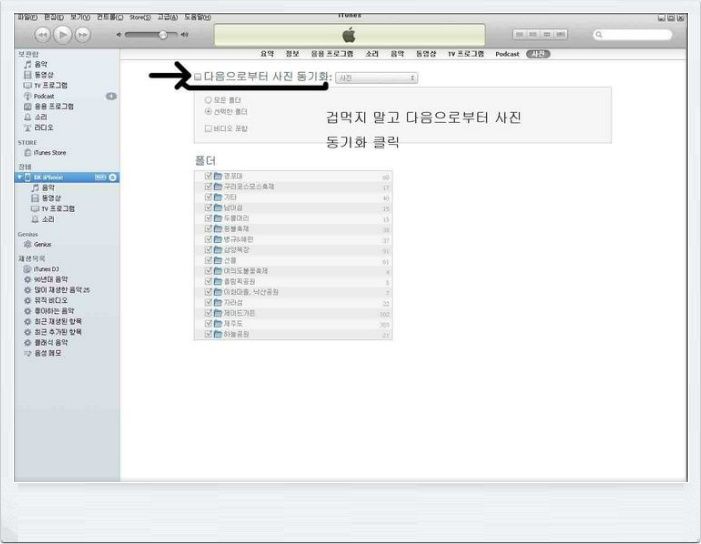This screenshot has height=544, width=701.
Task: Open the 편집(E) menu
Action: tap(54, 17)
